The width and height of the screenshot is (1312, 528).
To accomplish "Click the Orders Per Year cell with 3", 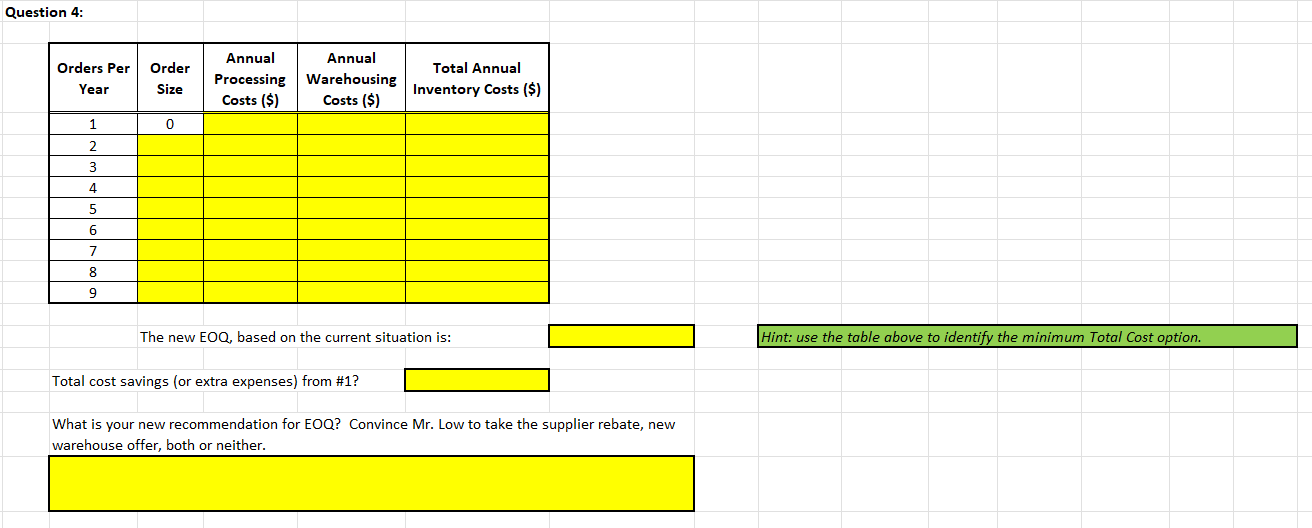I will click(x=93, y=166).
